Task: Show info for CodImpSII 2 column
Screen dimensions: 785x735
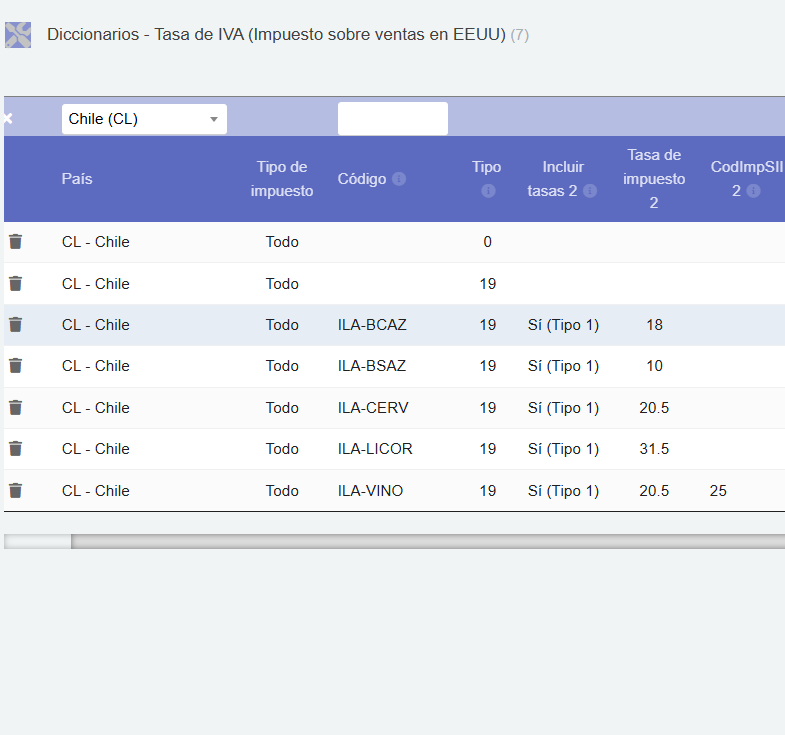Action: coord(754,191)
